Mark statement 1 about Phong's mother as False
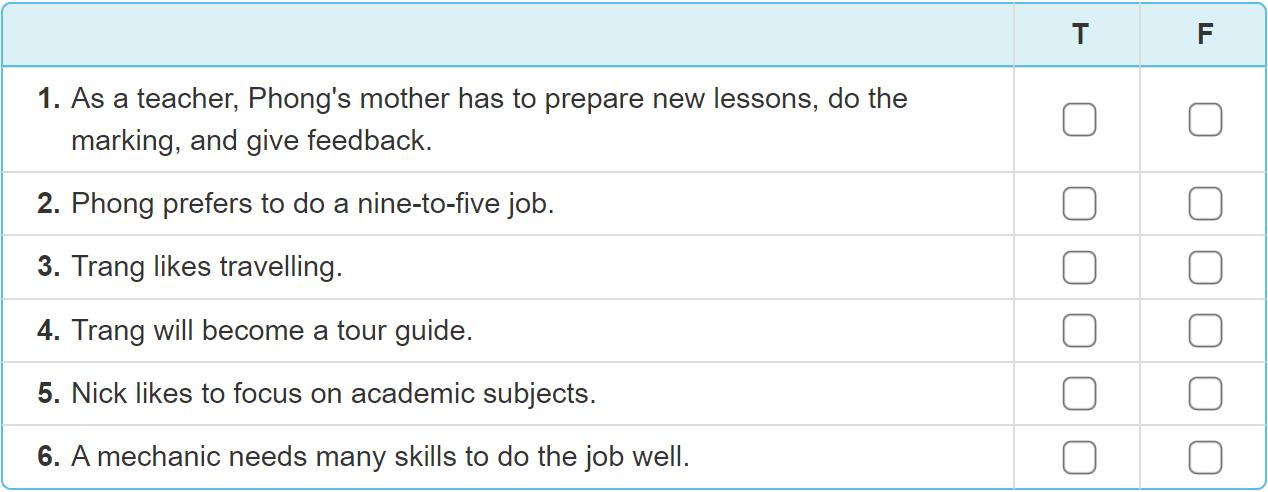This screenshot has height=492, width=1268. tap(1205, 120)
